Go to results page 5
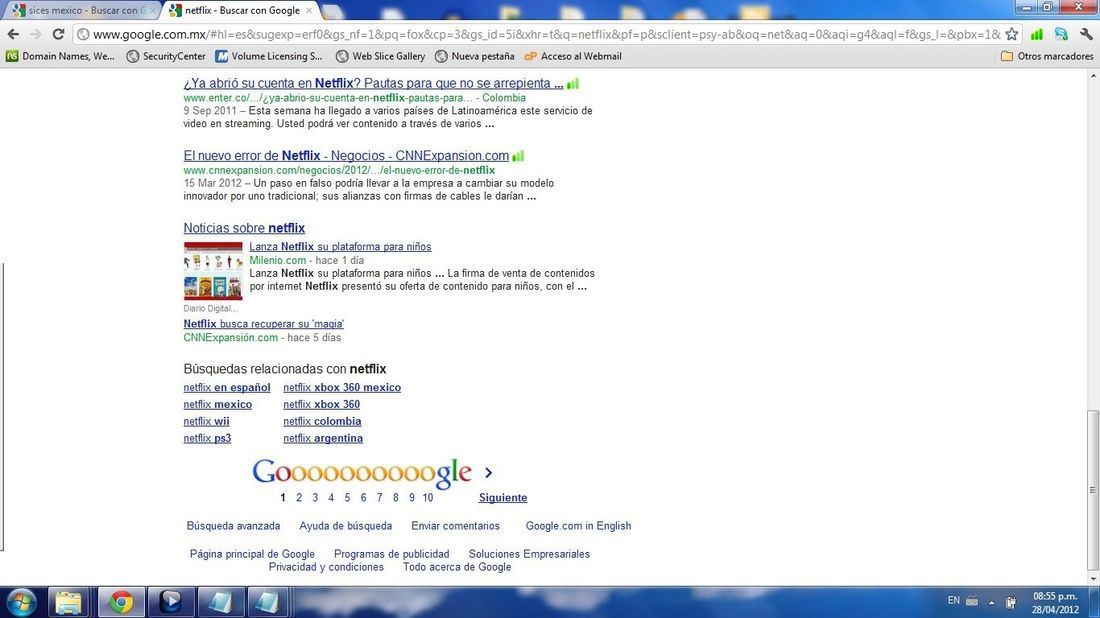Screen dimensions: 1100x618 coord(347,497)
